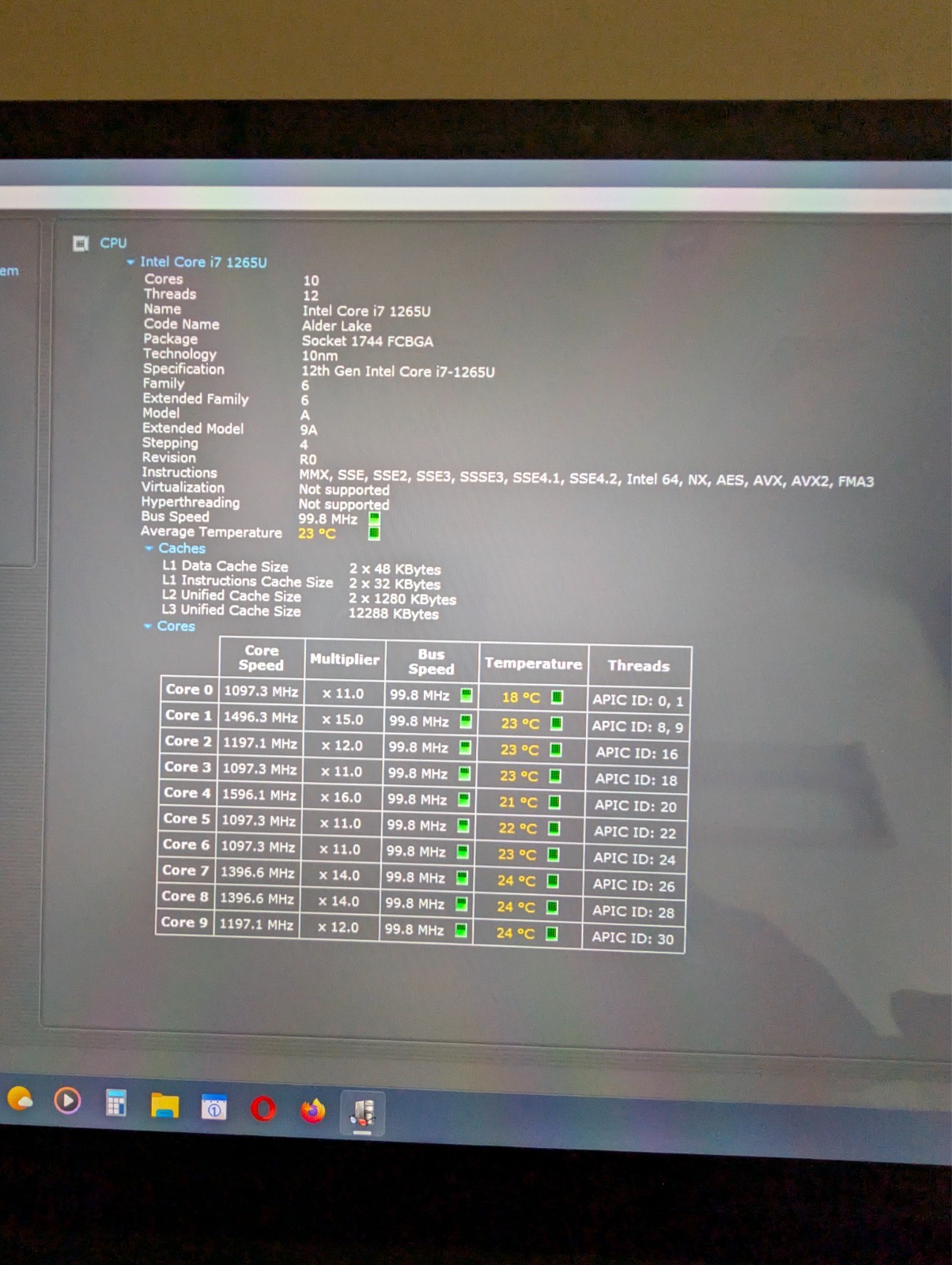
Task: Click the 12th Gen Intel Core i7-1265U specification
Action: coord(398,372)
